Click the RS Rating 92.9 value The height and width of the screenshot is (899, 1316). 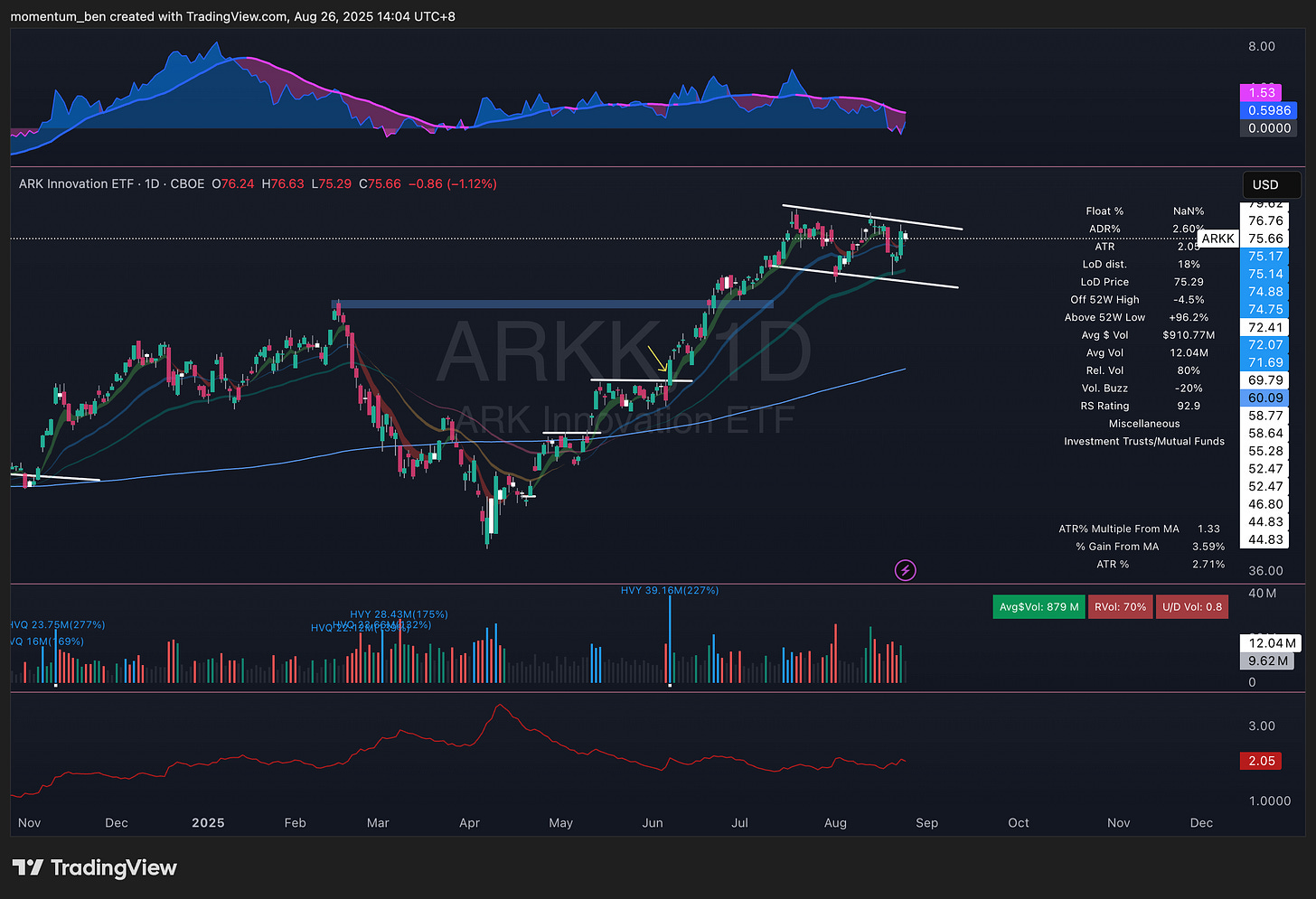[x=1189, y=406]
